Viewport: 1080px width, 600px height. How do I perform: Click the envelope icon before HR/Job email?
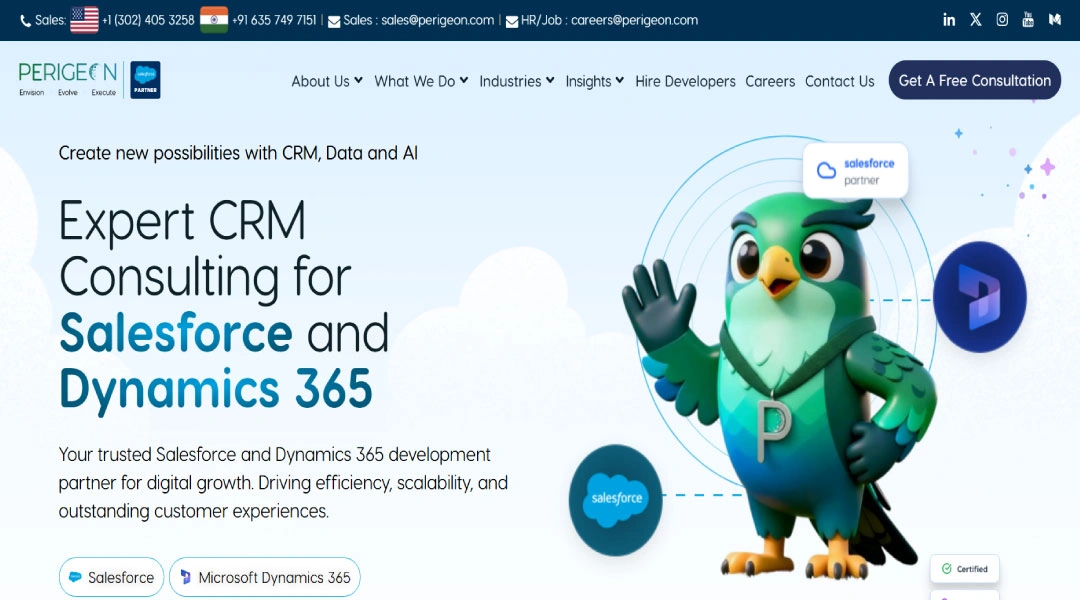[x=512, y=21]
